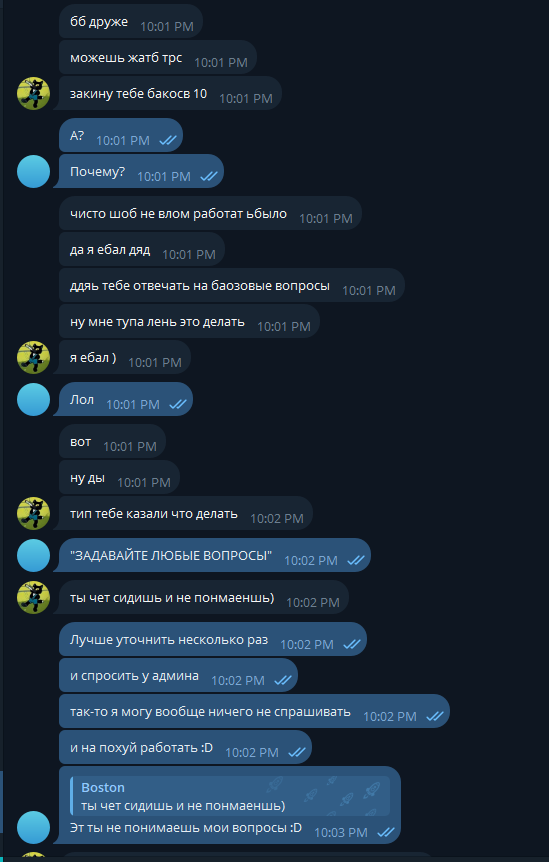
Task: Select the message "бб друже"
Action: (131, 21)
